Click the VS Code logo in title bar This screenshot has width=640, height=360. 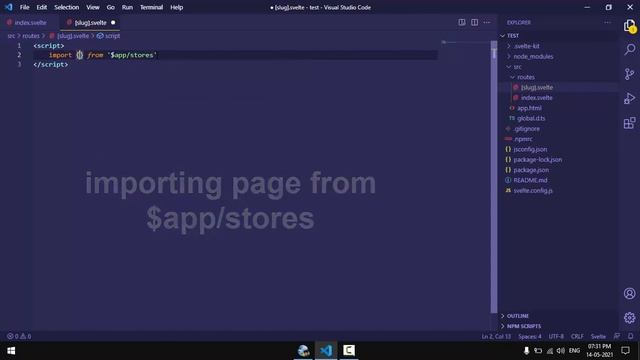[9, 7]
